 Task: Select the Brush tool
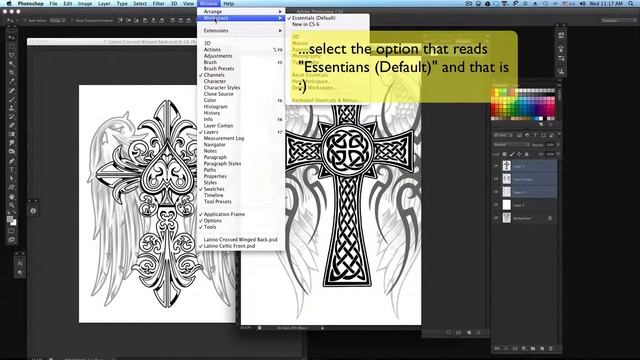[x=12, y=99]
